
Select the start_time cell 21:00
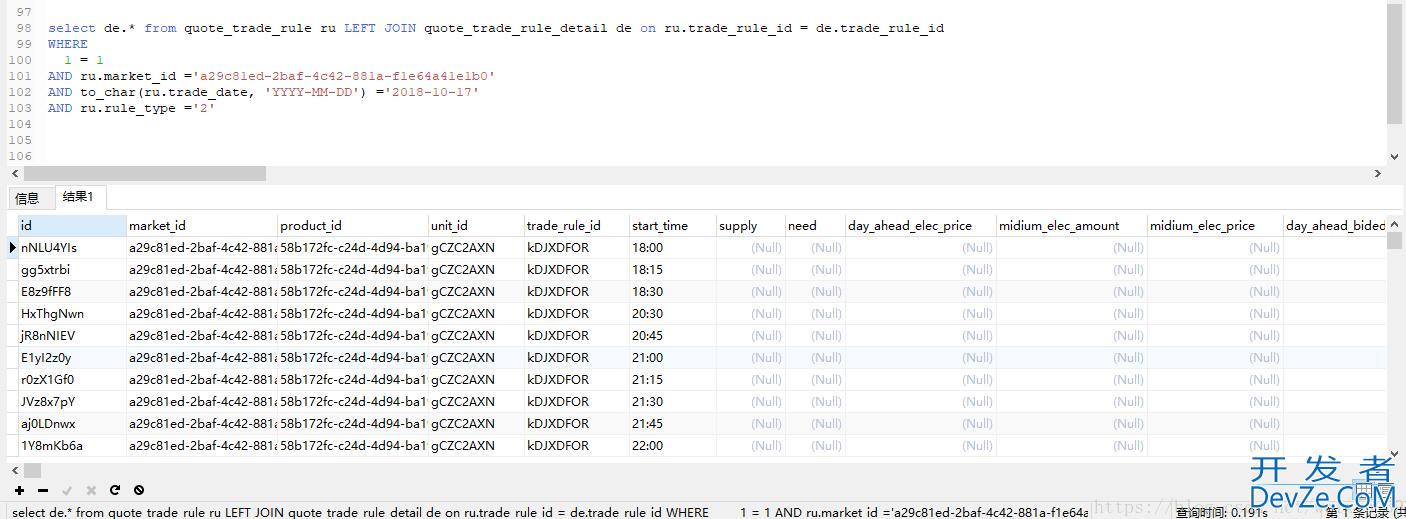click(x=673, y=357)
